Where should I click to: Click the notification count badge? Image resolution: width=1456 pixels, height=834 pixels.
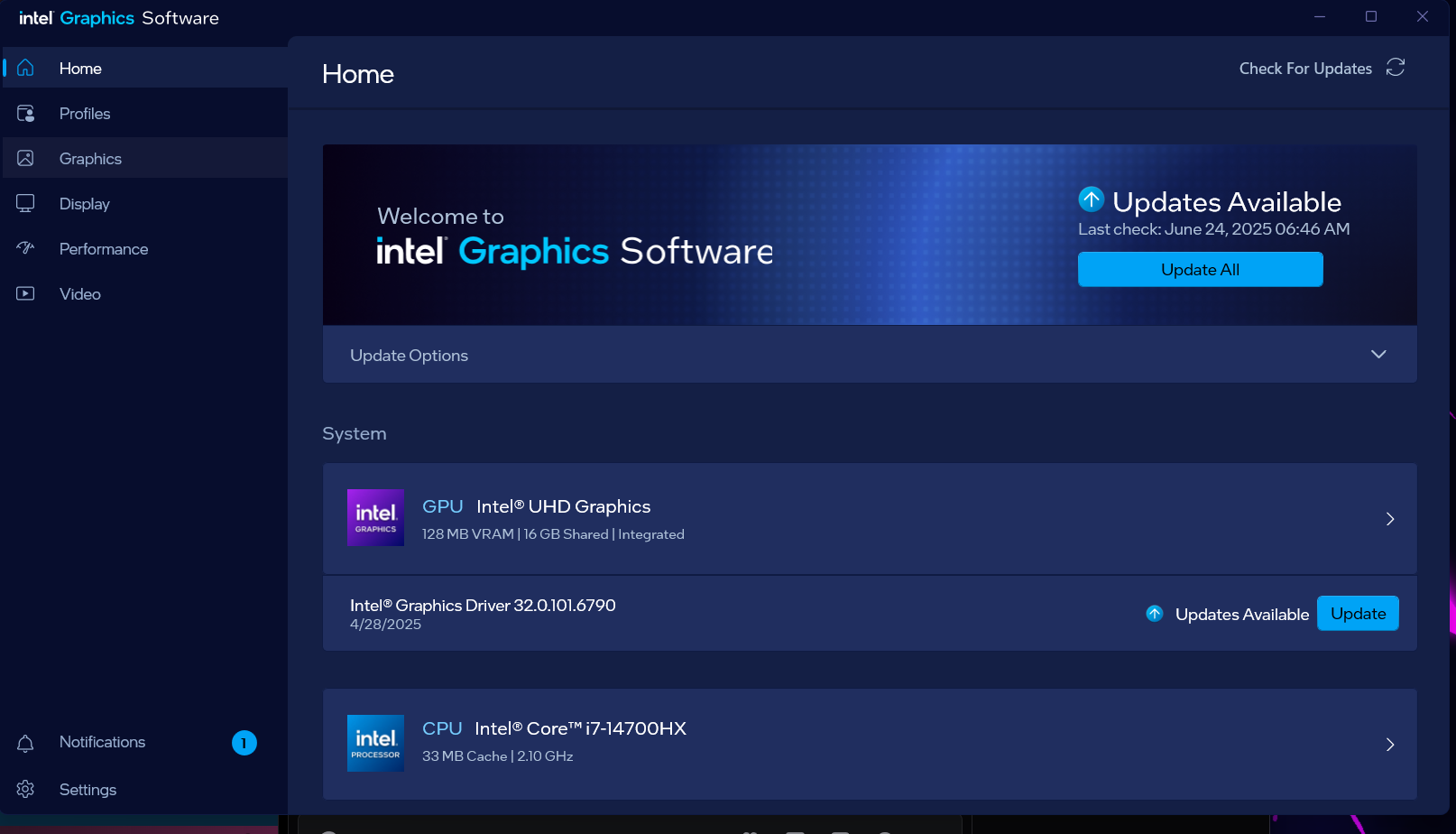pos(244,743)
